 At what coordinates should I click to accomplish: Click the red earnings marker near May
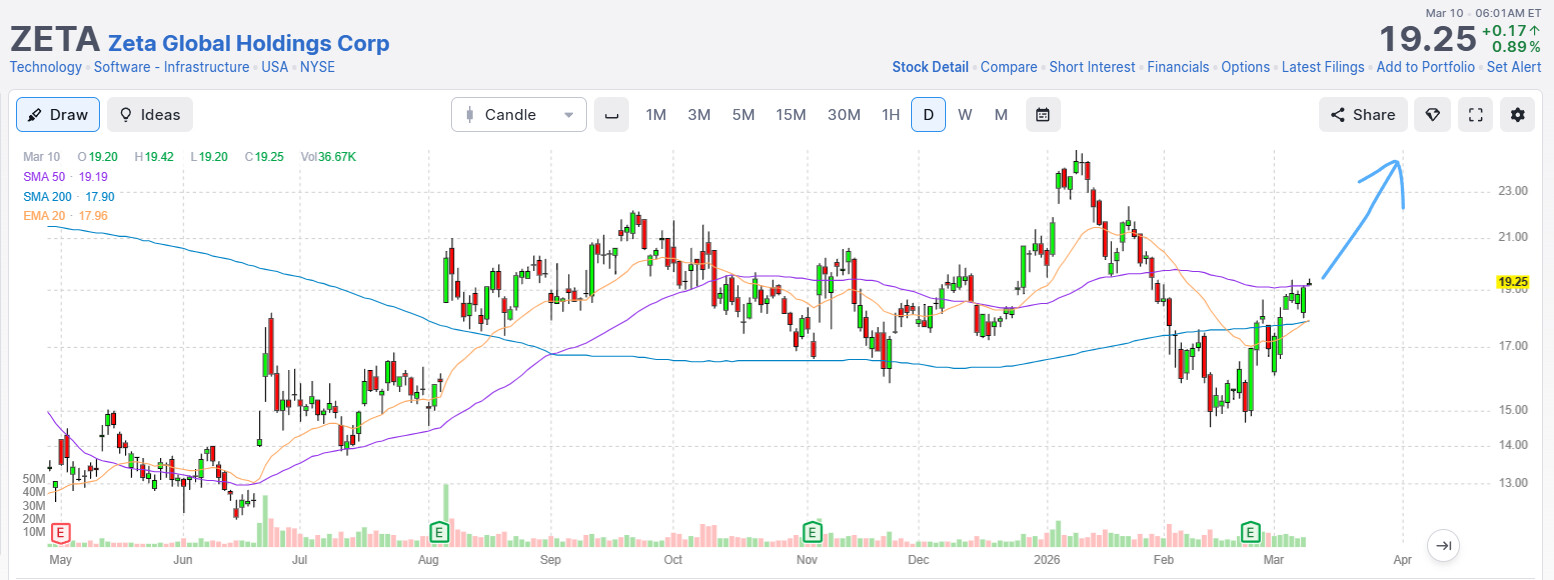[x=62, y=531]
